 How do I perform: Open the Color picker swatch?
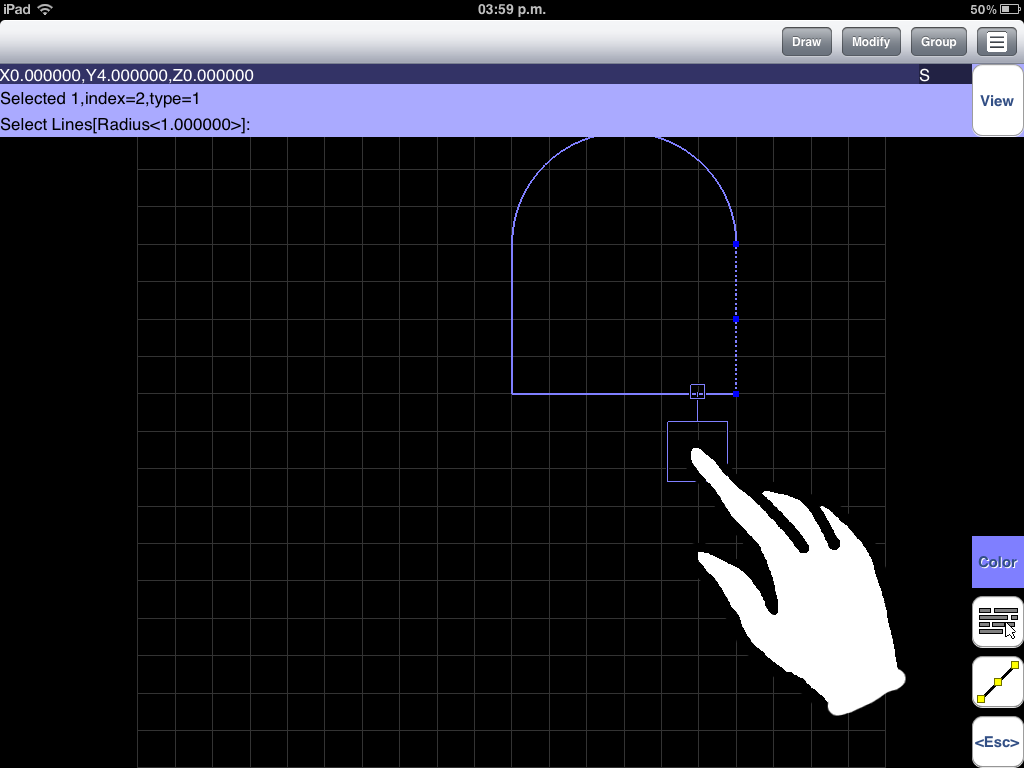click(997, 562)
